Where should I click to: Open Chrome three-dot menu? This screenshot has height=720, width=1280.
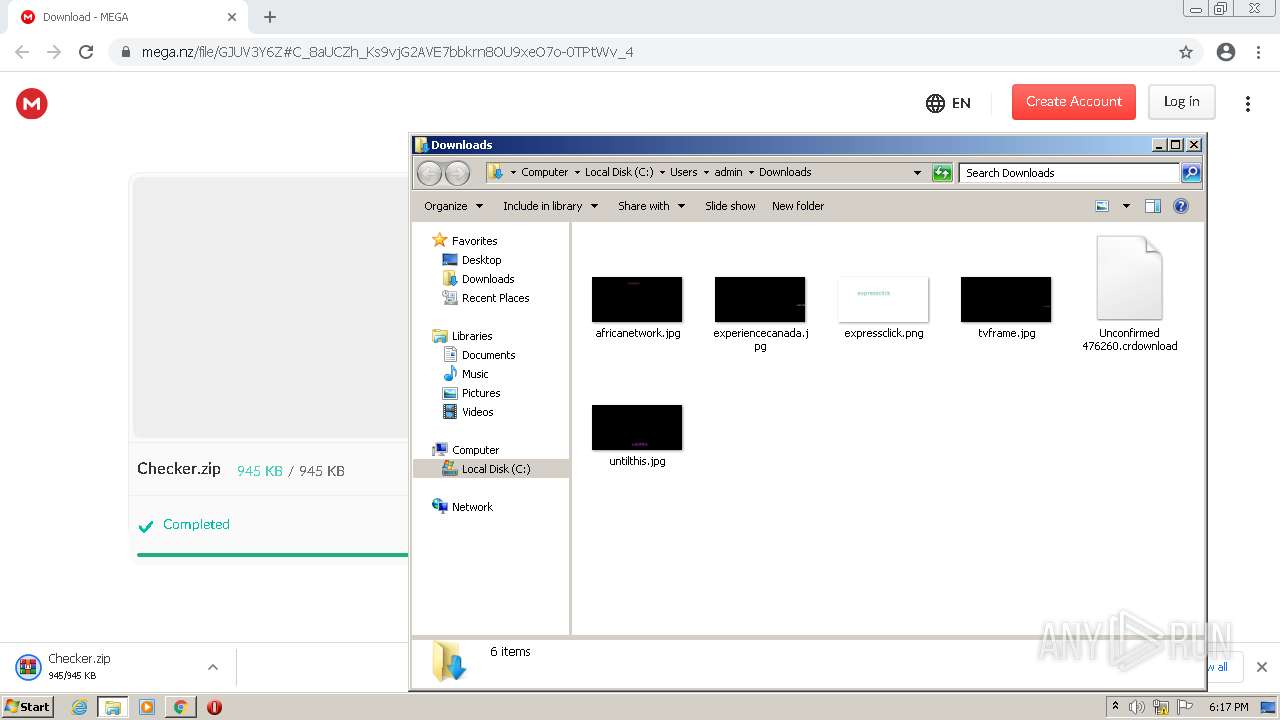pyautogui.click(x=1258, y=52)
